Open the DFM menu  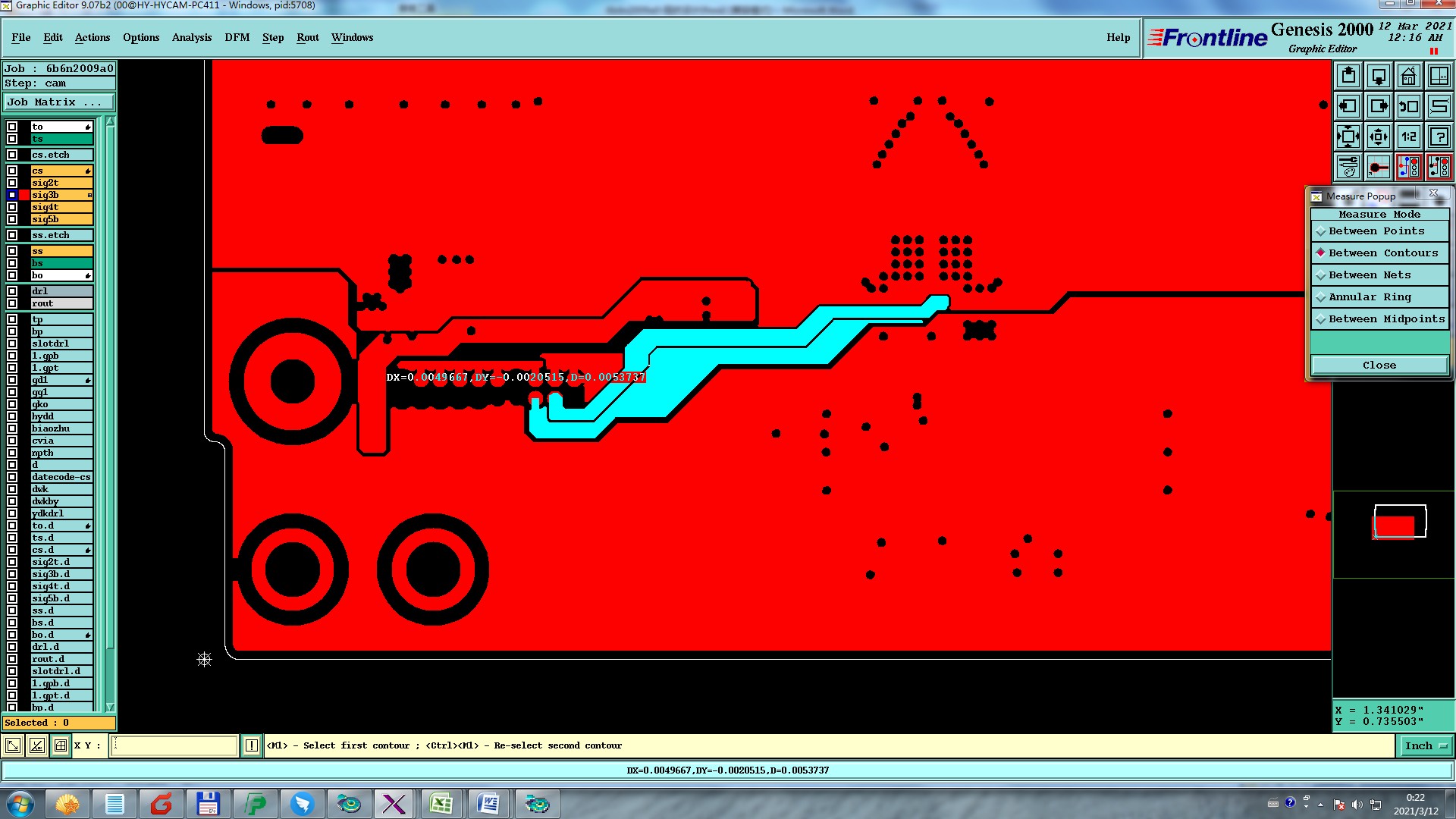point(237,37)
